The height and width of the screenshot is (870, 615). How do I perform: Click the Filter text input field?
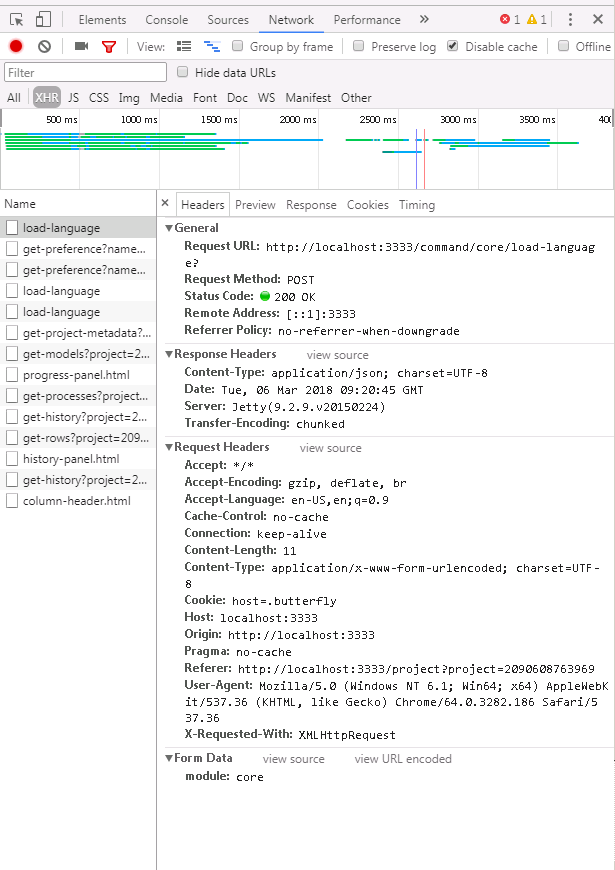(x=86, y=72)
